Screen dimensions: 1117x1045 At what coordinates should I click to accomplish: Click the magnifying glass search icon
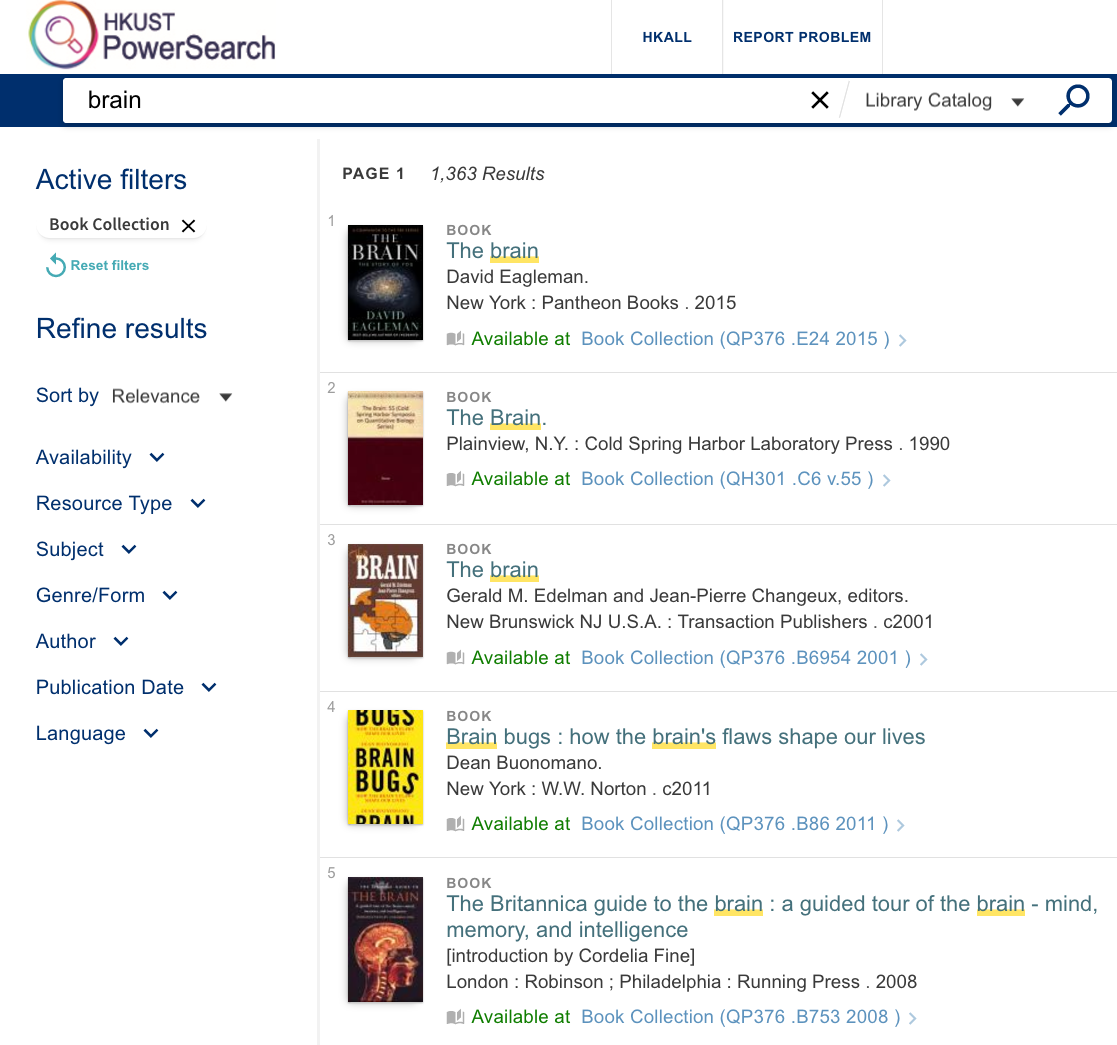[x=1074, y=100]
